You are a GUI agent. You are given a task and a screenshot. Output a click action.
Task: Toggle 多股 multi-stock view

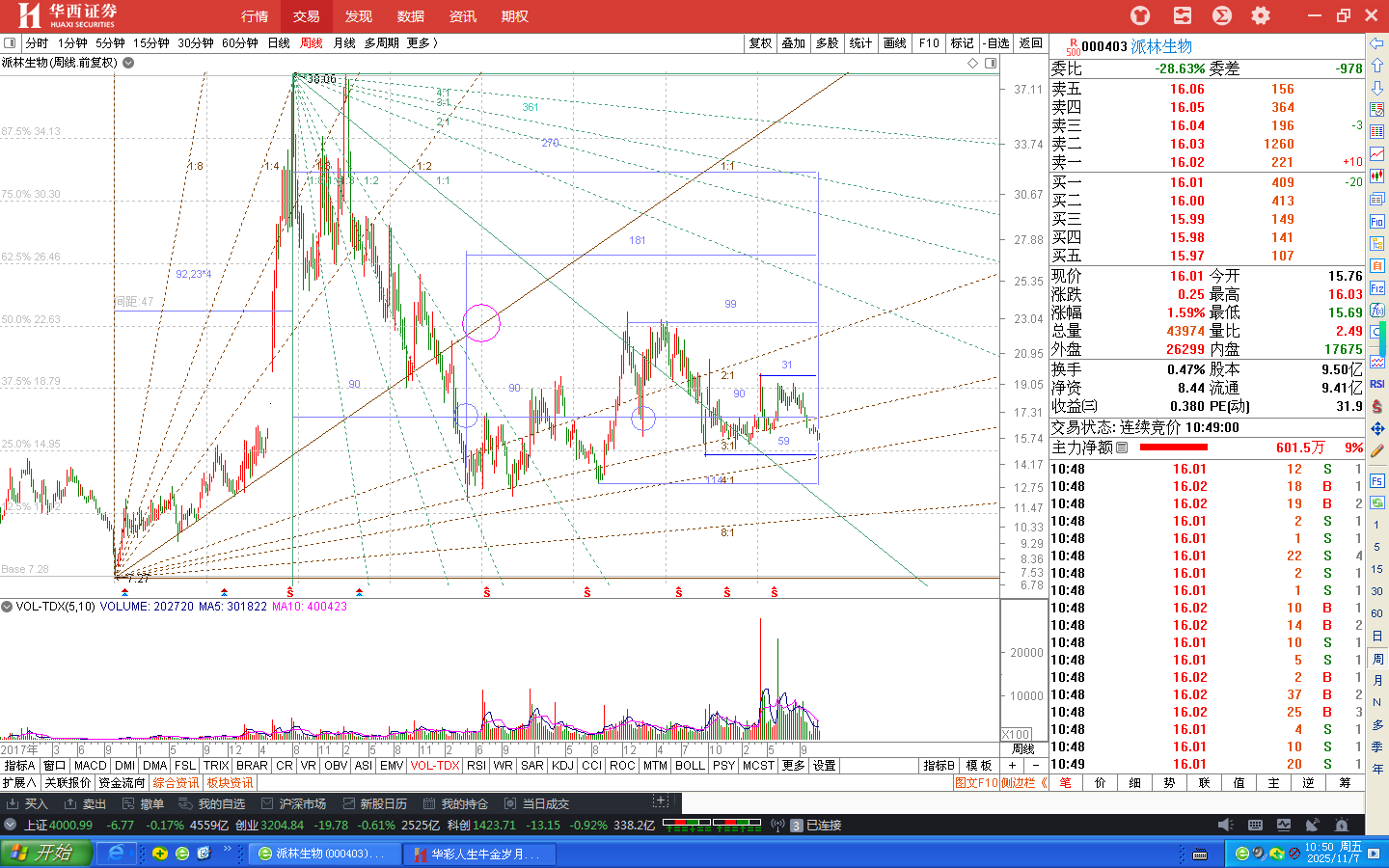pos(827,42)
